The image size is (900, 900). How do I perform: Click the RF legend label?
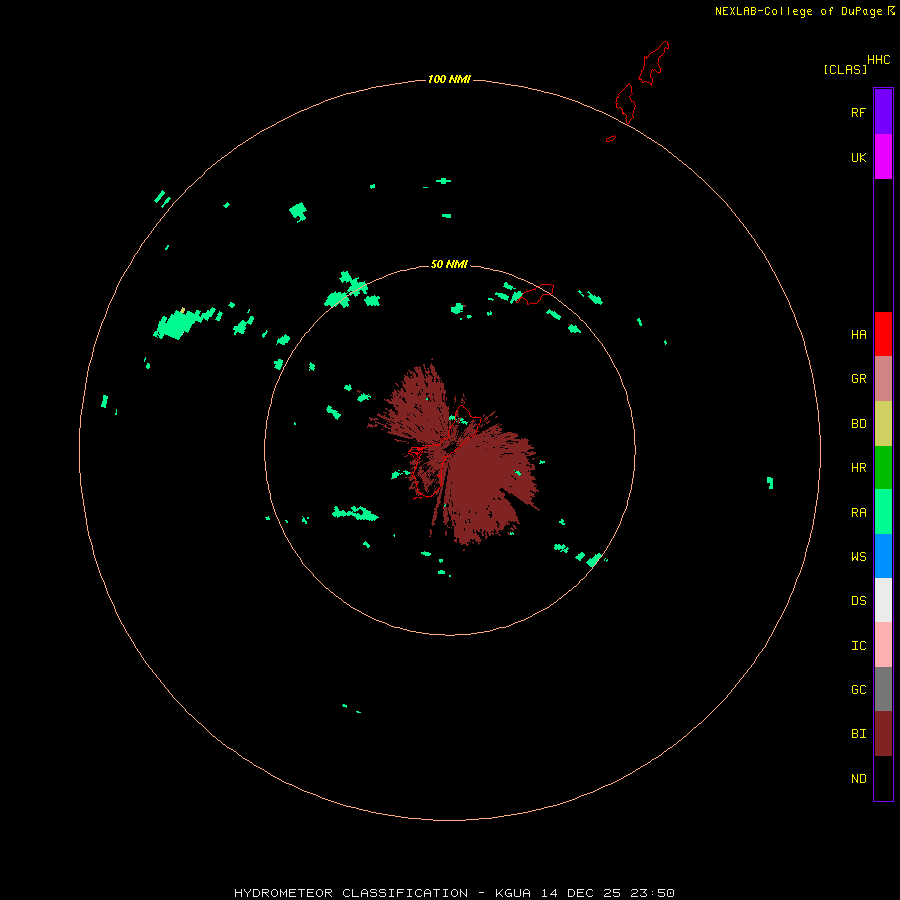(x=858, y=112)
